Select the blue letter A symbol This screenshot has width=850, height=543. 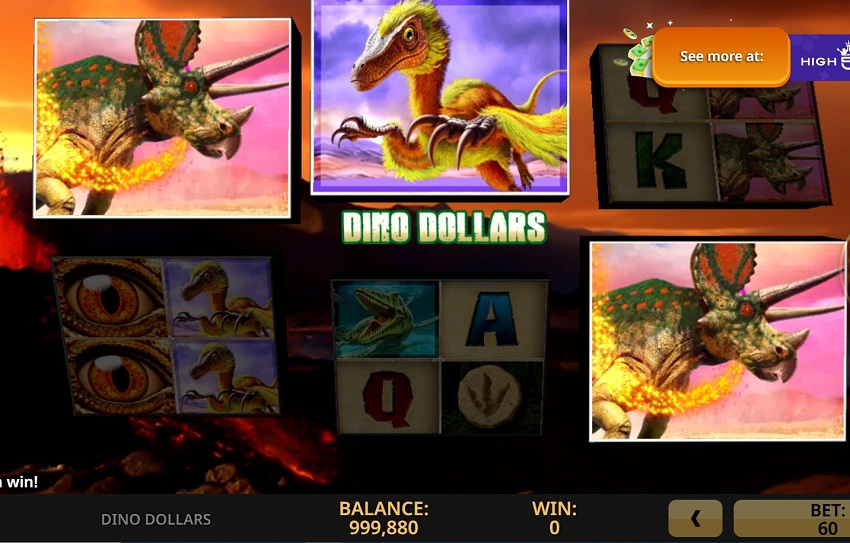491,319
